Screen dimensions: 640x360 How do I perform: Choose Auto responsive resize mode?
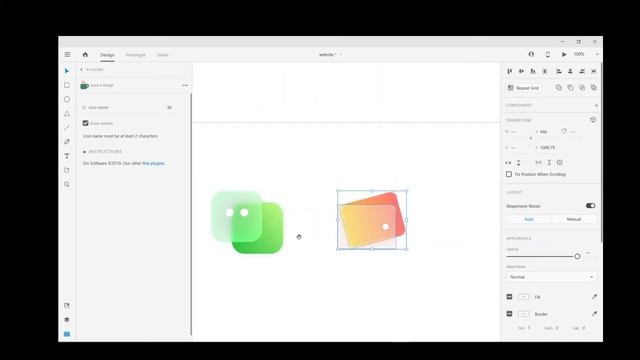pyautogui.click(x=529, y=219)
